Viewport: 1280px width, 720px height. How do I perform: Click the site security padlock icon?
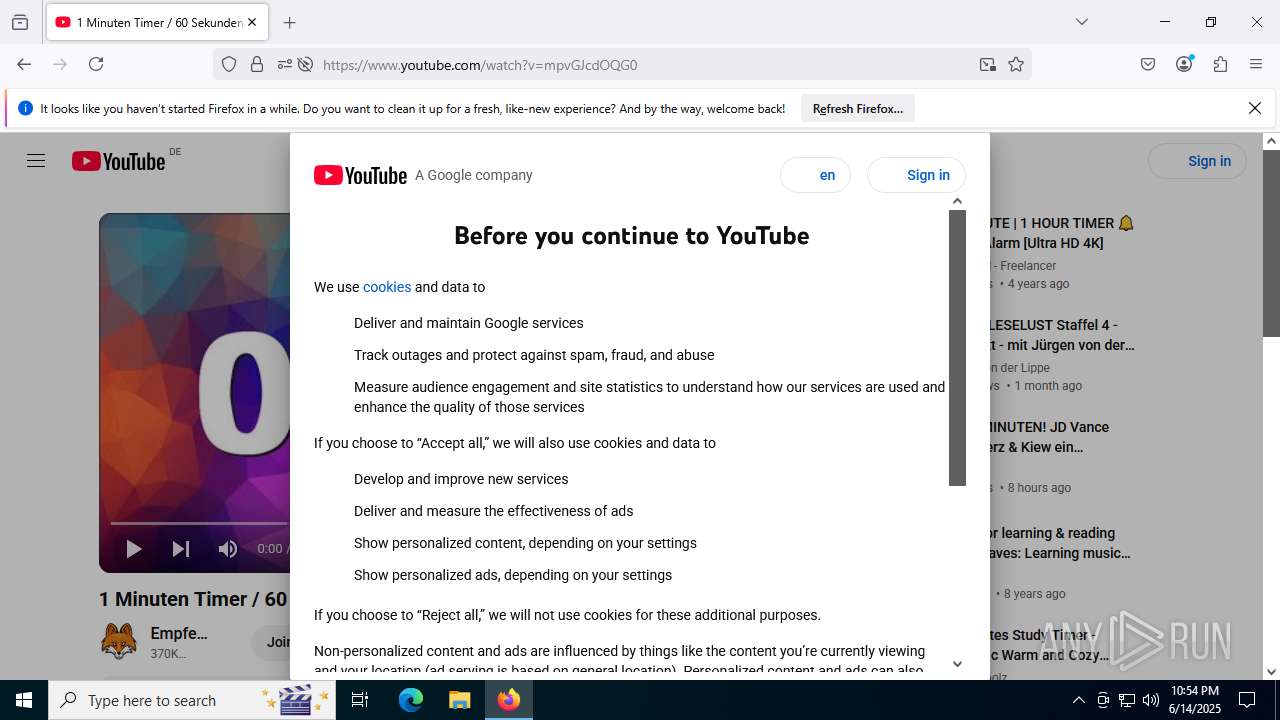257,64
